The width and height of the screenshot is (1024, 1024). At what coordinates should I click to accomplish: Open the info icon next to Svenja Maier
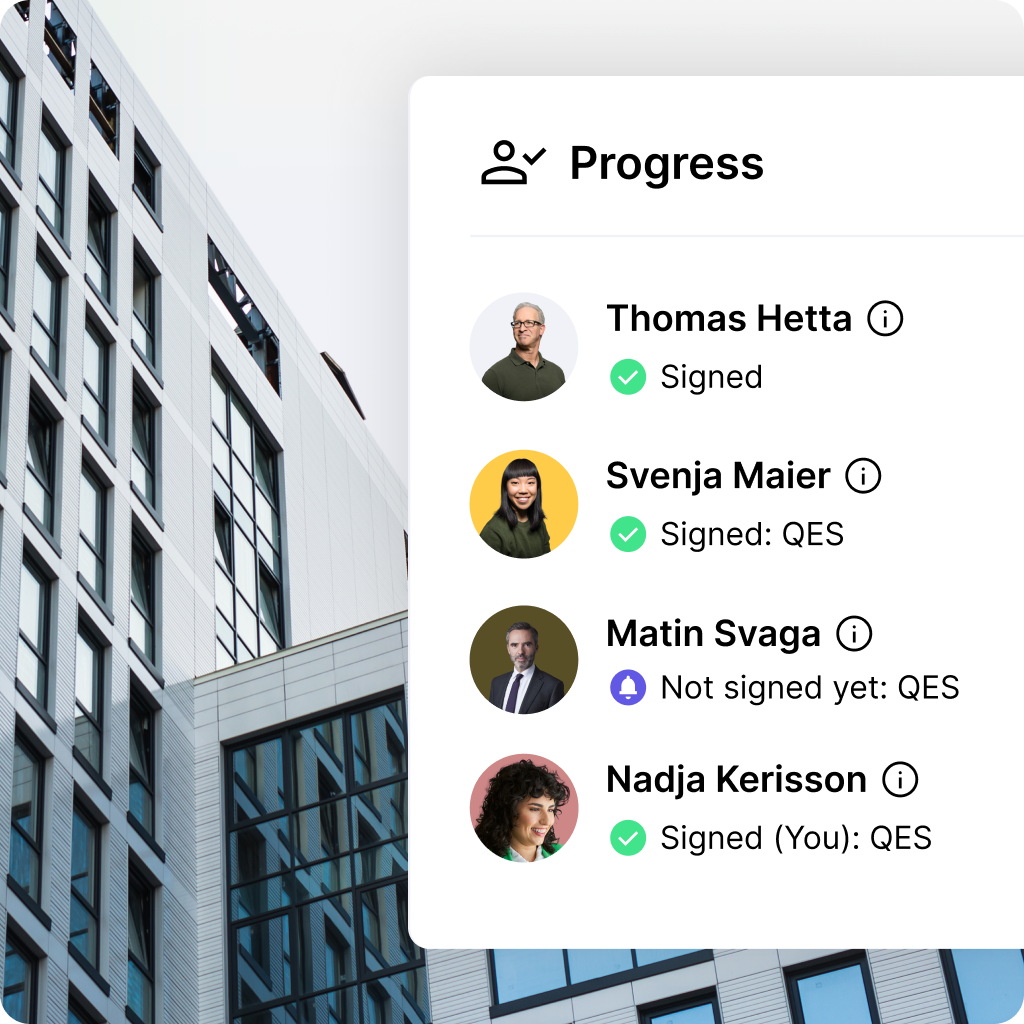pyautogui.click(x=863, y=475)
